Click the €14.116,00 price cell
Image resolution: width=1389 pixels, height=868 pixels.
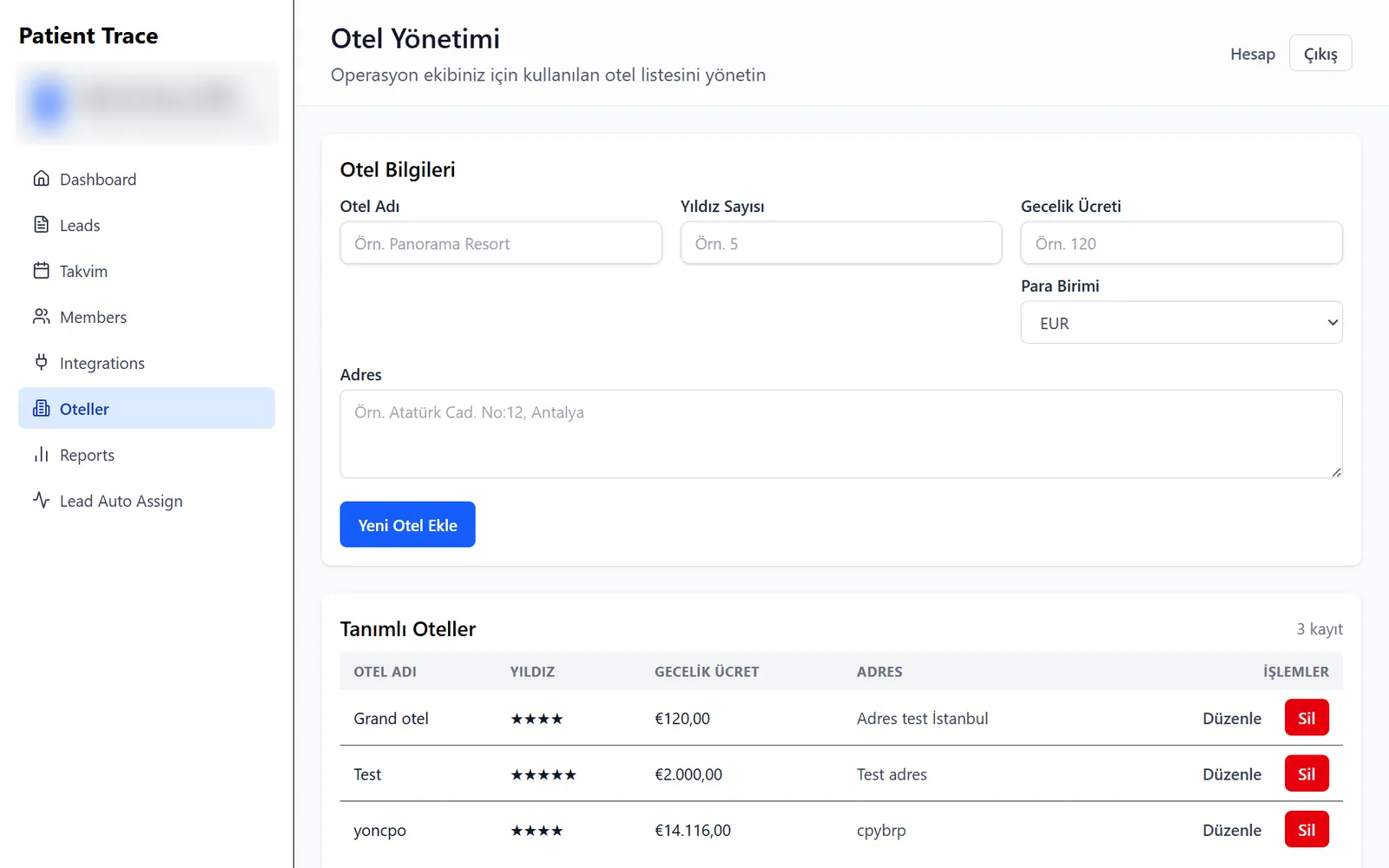coord(693,830)
